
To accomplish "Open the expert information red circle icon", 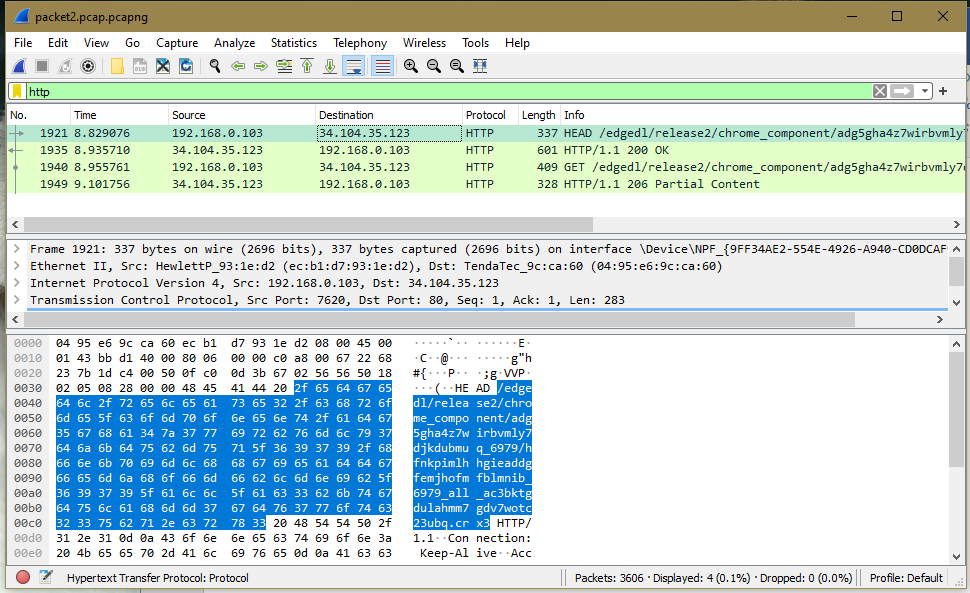I will (22, 577).
